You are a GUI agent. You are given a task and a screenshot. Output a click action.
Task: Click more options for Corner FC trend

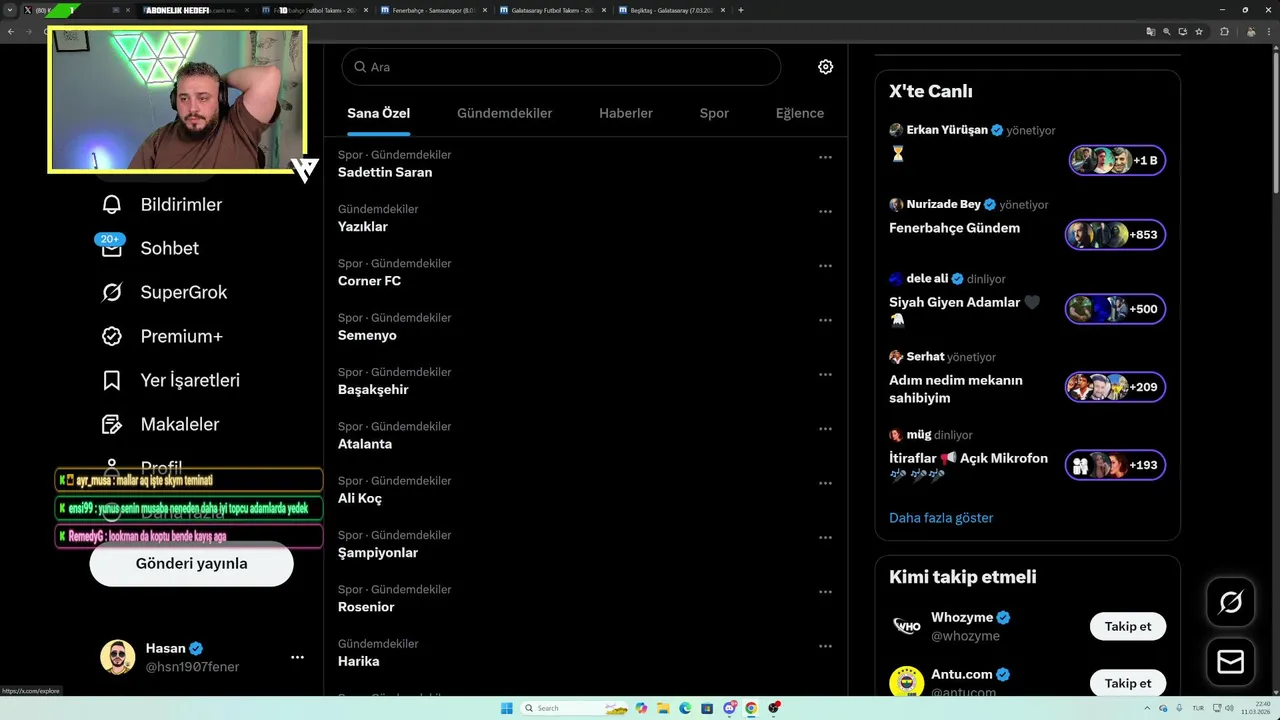(x=825, y=266)
